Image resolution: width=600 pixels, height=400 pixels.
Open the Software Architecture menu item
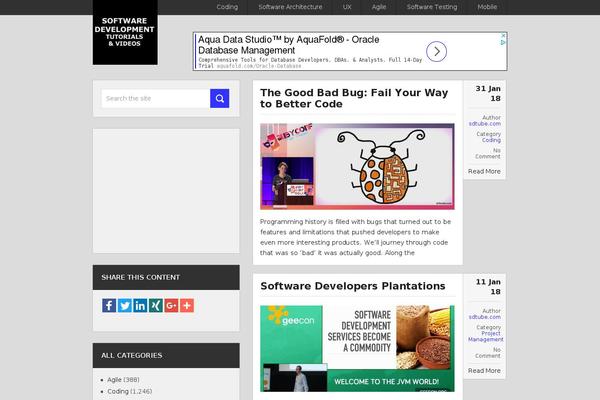[290, 7]
